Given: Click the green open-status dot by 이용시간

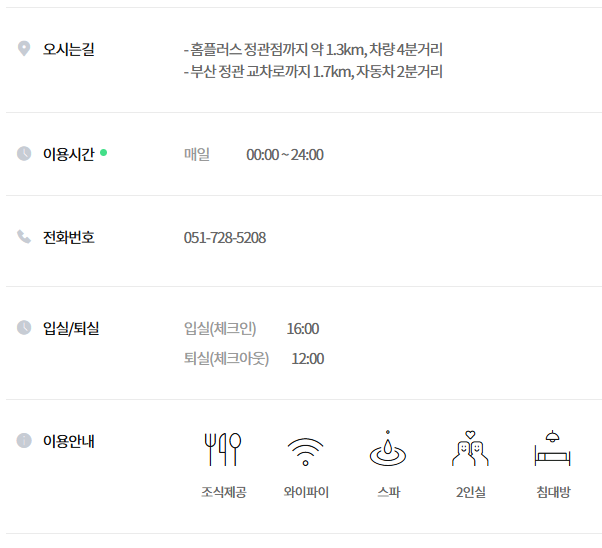Looking at the screenshot, I should pyautogui.click(x=103, y=152).
